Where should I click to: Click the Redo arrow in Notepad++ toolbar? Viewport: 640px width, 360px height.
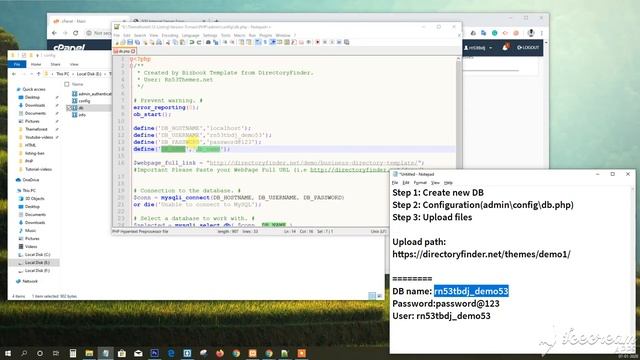click(x=199, y=42)
